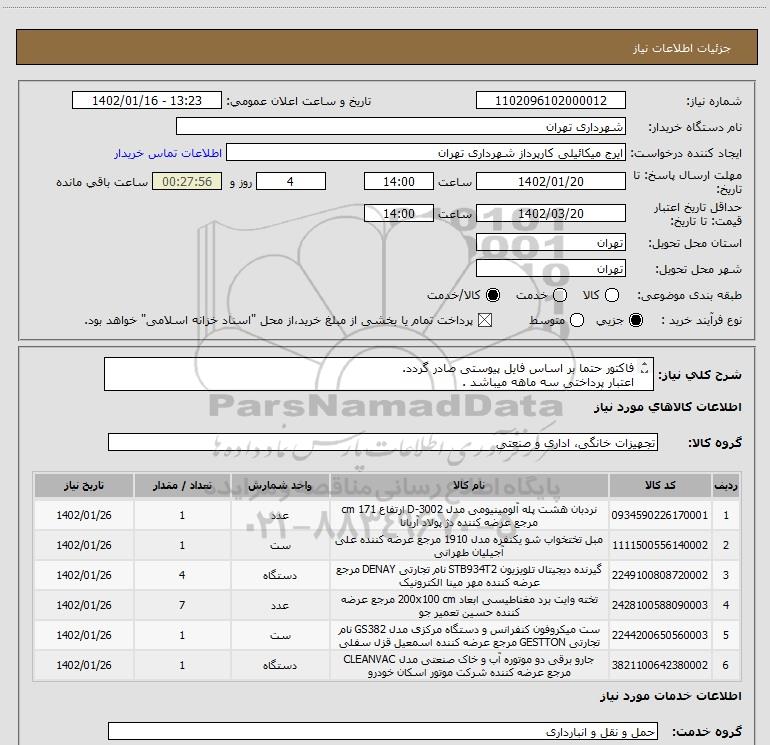
Task: Click the announcement date field 1402/01/16 - 13:23
Action: click(x=147, y=100)
